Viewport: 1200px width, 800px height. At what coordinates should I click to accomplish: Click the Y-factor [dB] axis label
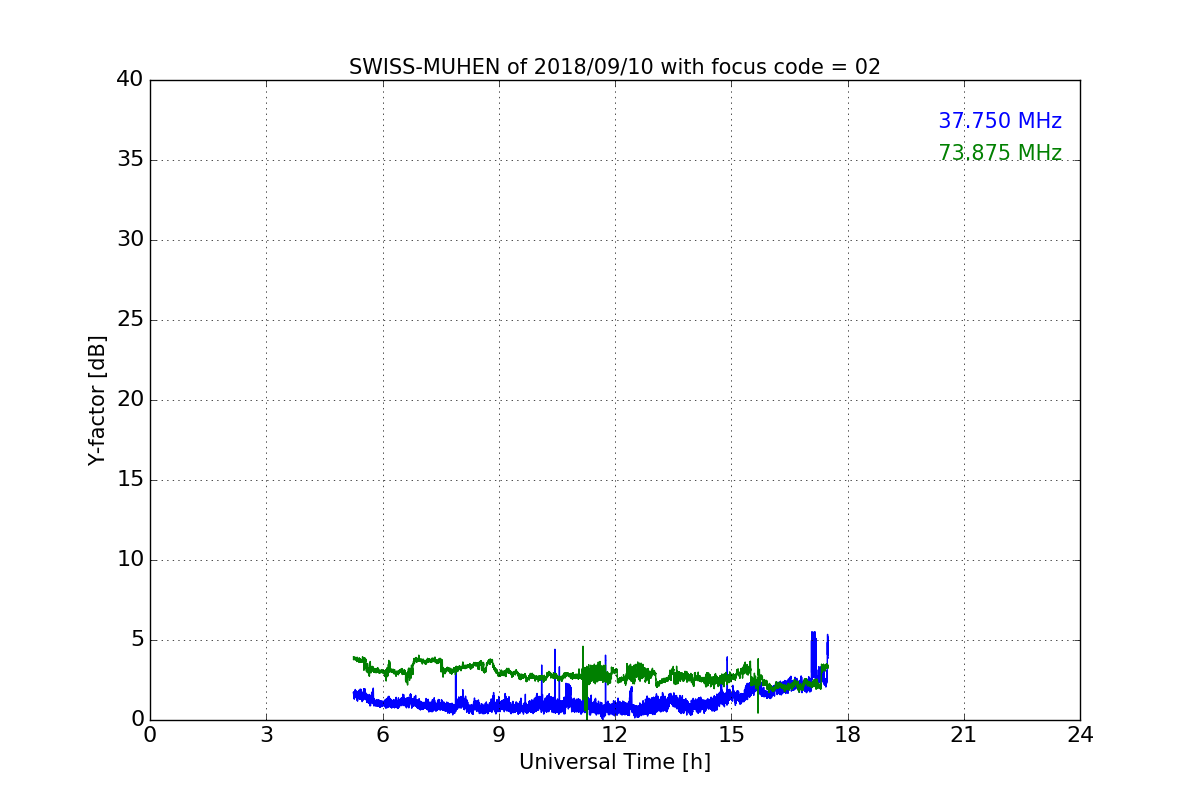pyautogui.click(x=97, y=400)
